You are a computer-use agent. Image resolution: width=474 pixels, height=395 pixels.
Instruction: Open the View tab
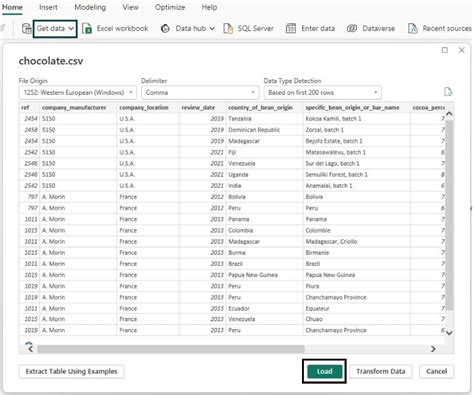(130, 7)
